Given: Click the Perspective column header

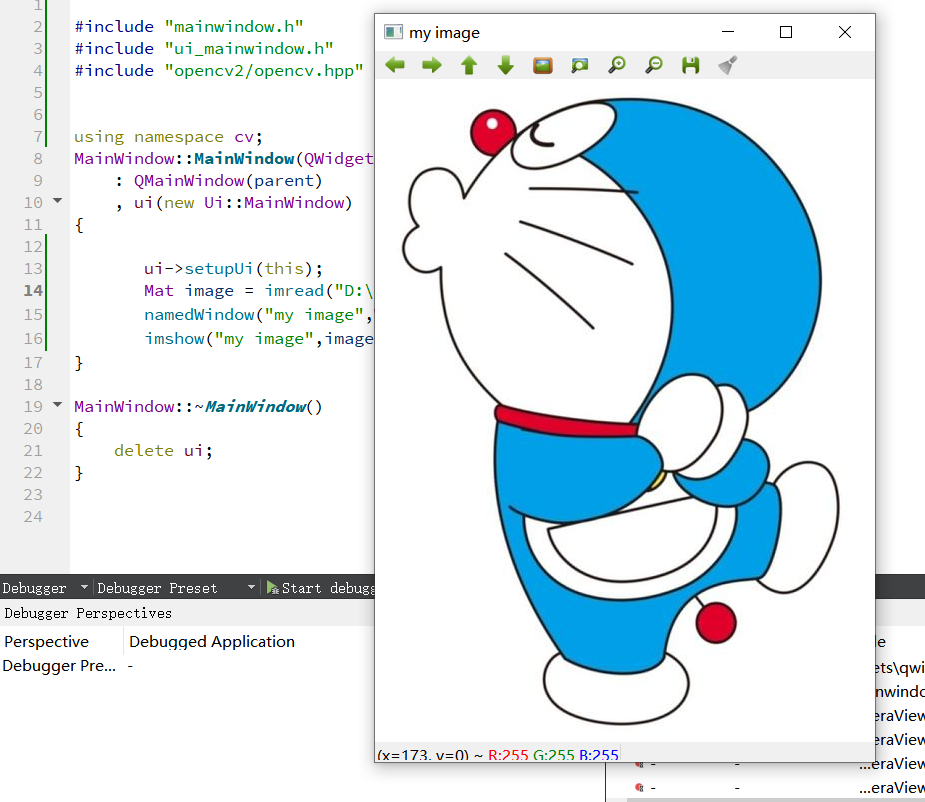Looking at the screenshot, I should click(x=47, y=641).
